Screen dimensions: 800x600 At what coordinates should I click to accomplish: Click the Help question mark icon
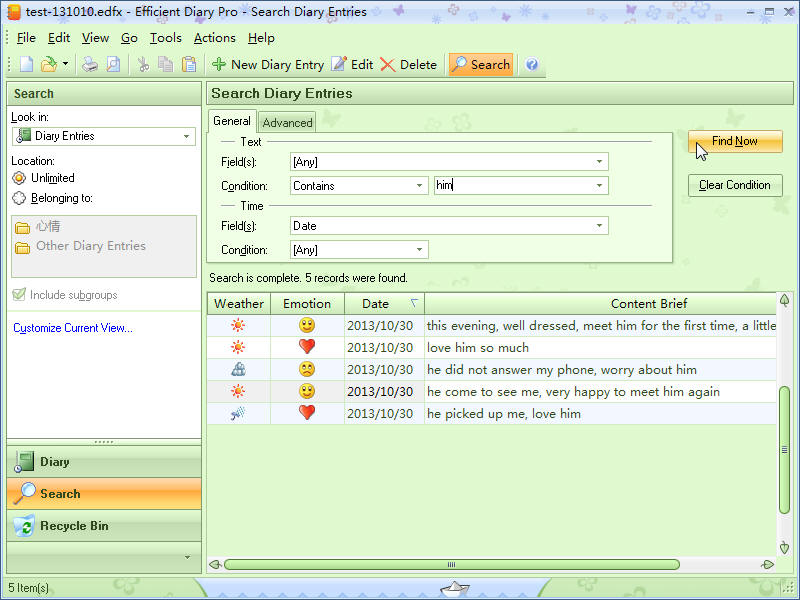coord(532,64)
